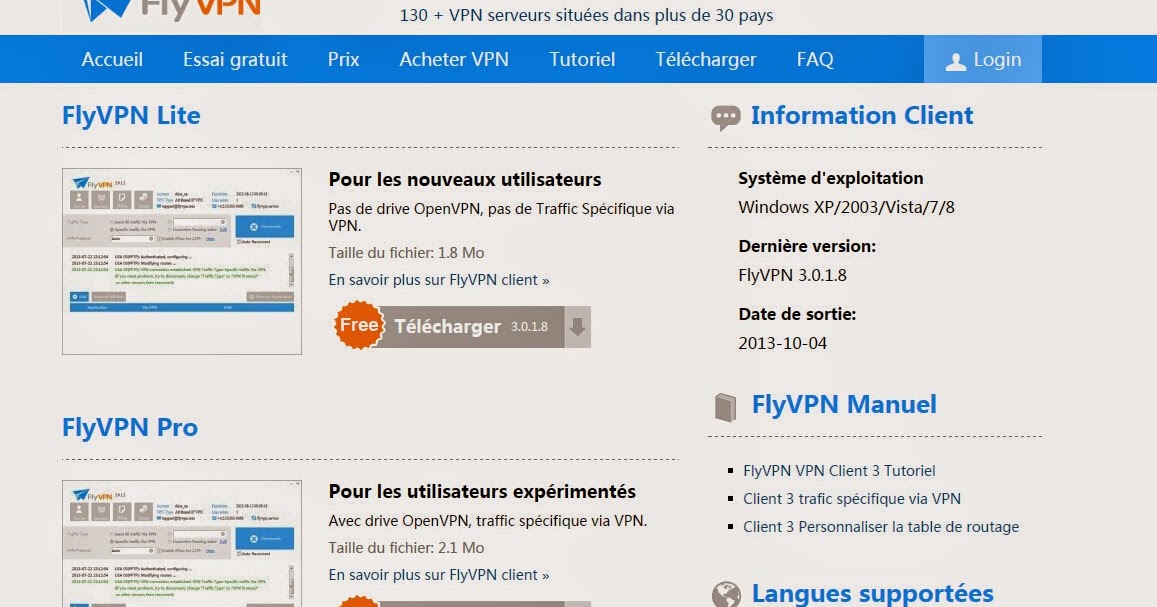
Task: Click 'Pour les nouveaux utilisateurs' heading
Action: click(465, 179)
